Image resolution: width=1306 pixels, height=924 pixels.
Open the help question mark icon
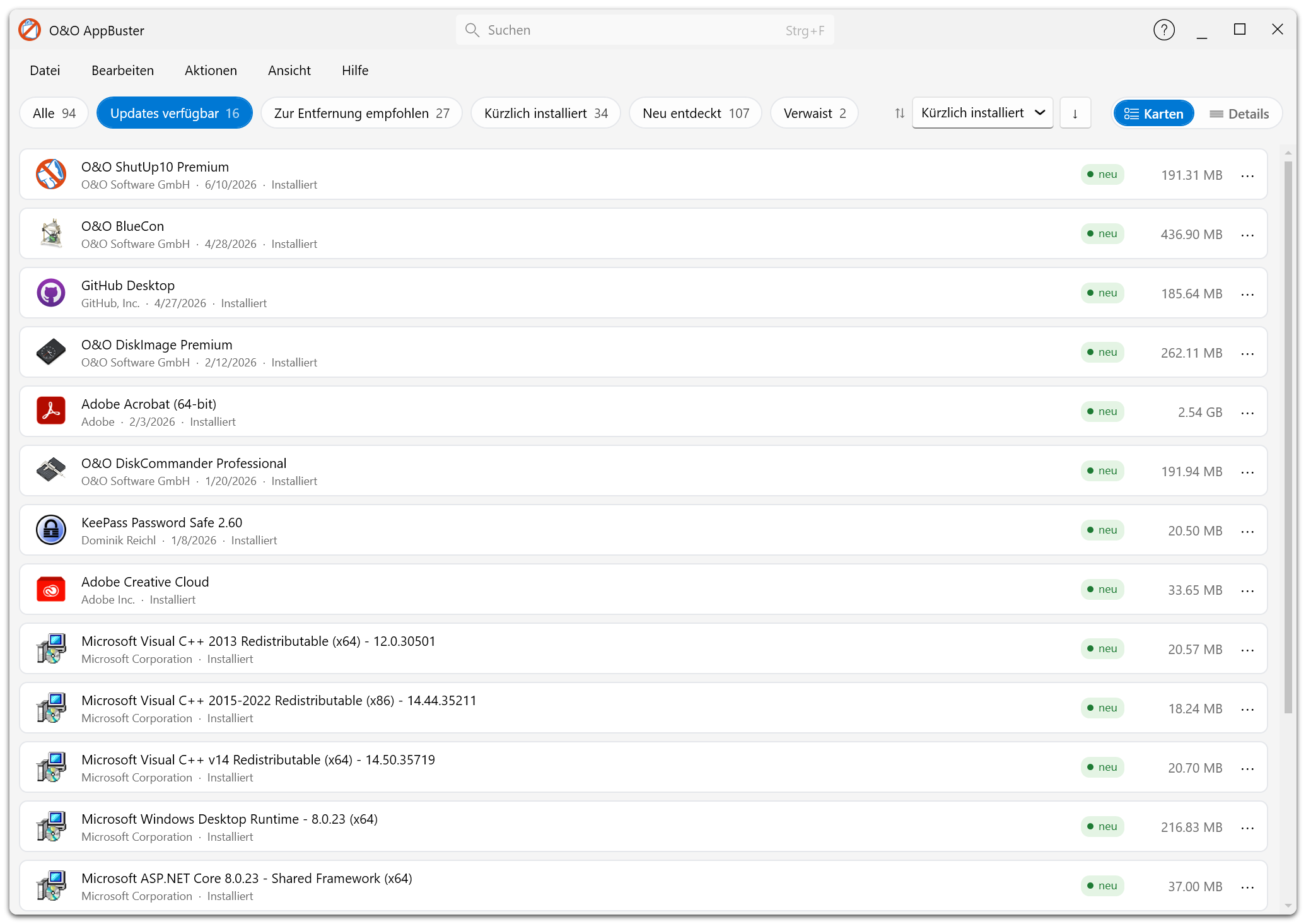[x=1163, y=30]
